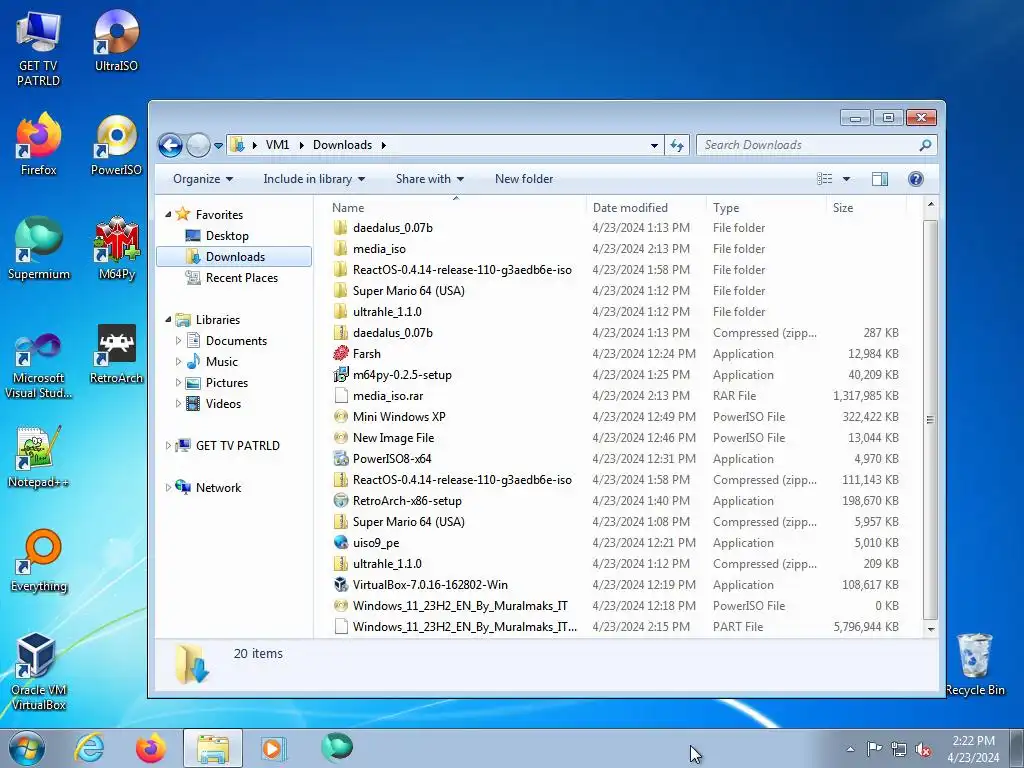Select the Notepad++ desktop icon
The height and width of the screenshot is (768, 1024).
tap(38, 457)
